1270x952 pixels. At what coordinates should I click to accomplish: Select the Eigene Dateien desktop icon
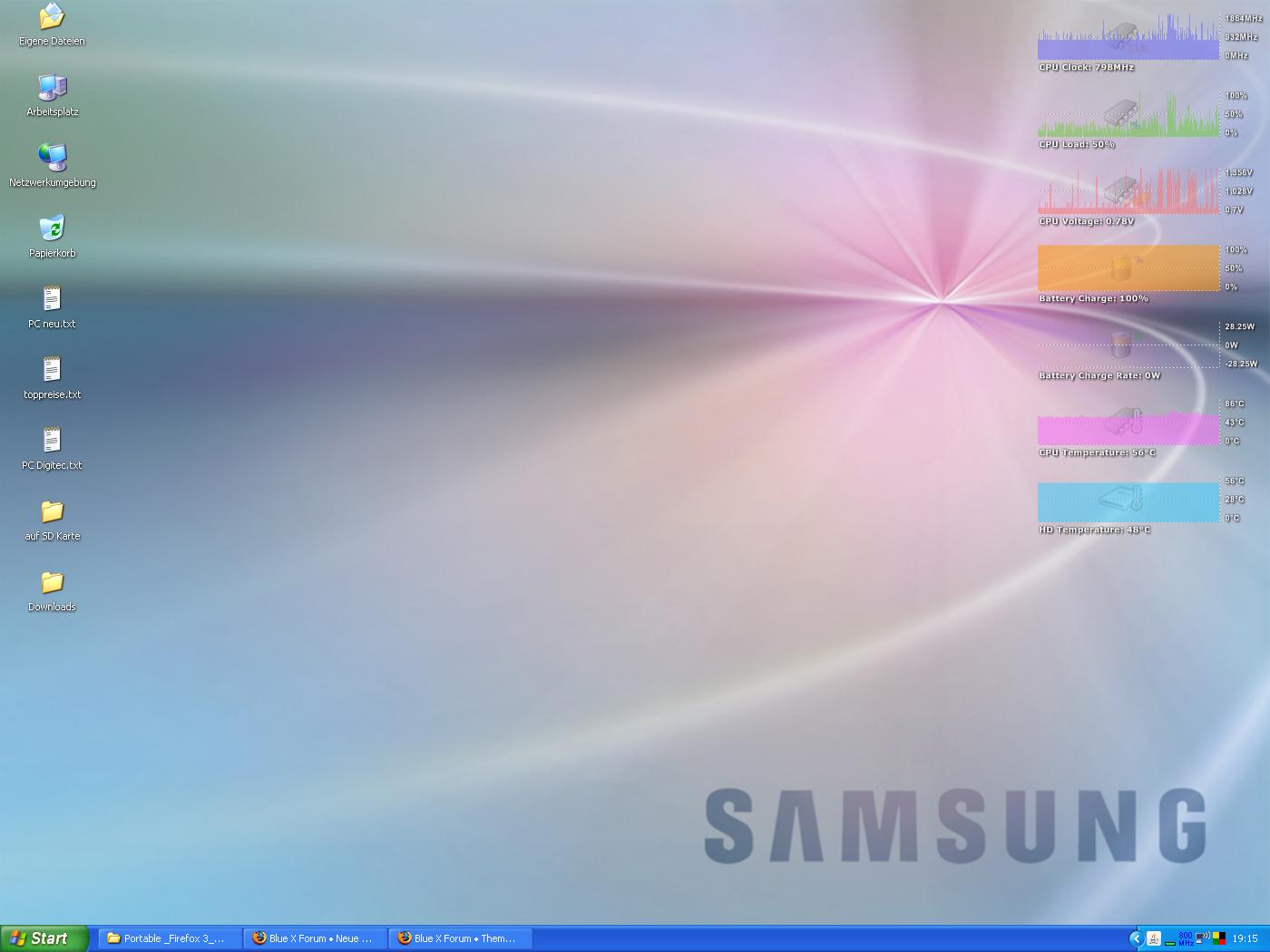tap(52, 17)
